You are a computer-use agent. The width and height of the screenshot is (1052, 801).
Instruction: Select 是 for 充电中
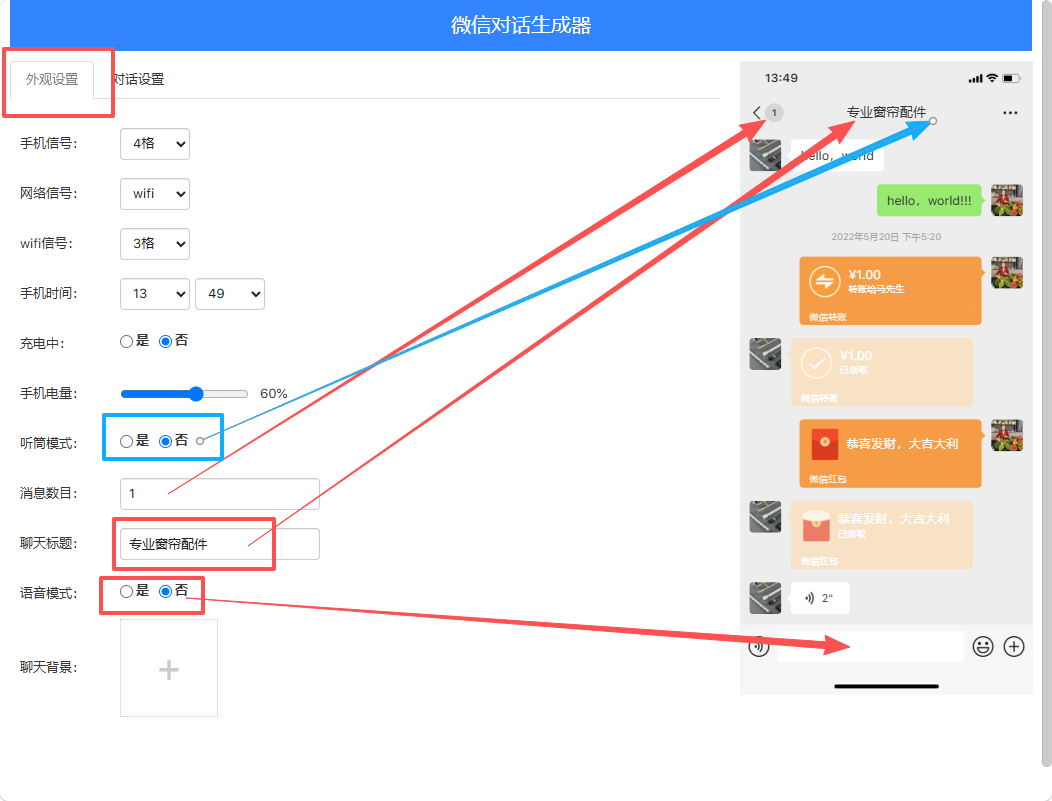[x=126, y=341]
